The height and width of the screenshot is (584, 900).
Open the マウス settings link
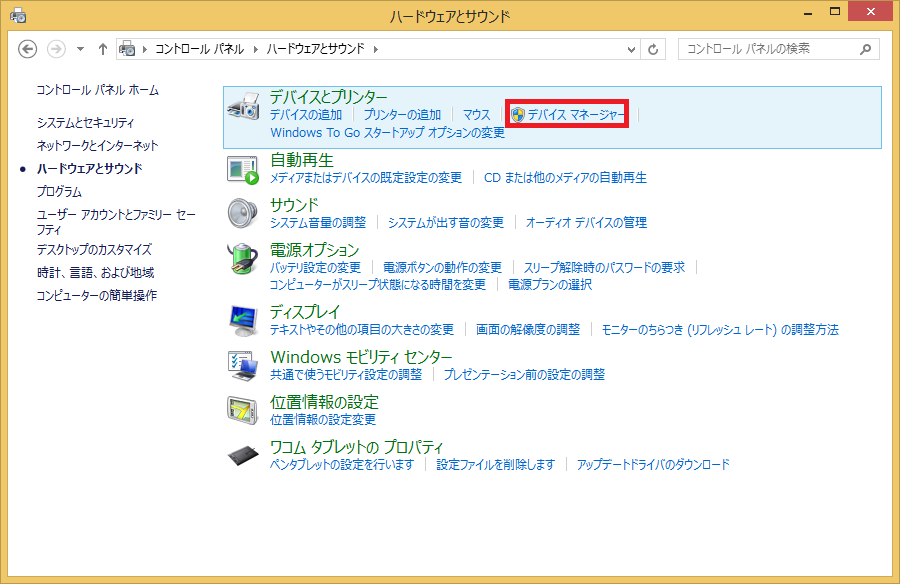(477, 115)
